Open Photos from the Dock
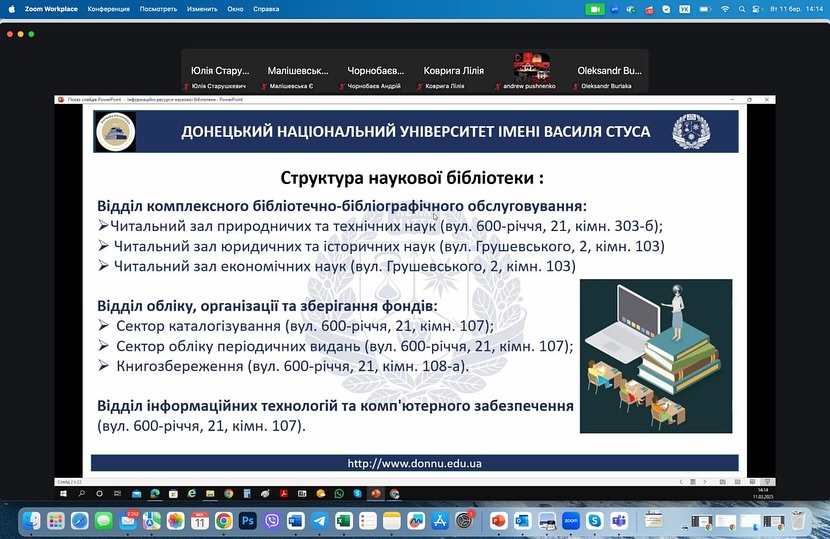 tap(175, 522)
